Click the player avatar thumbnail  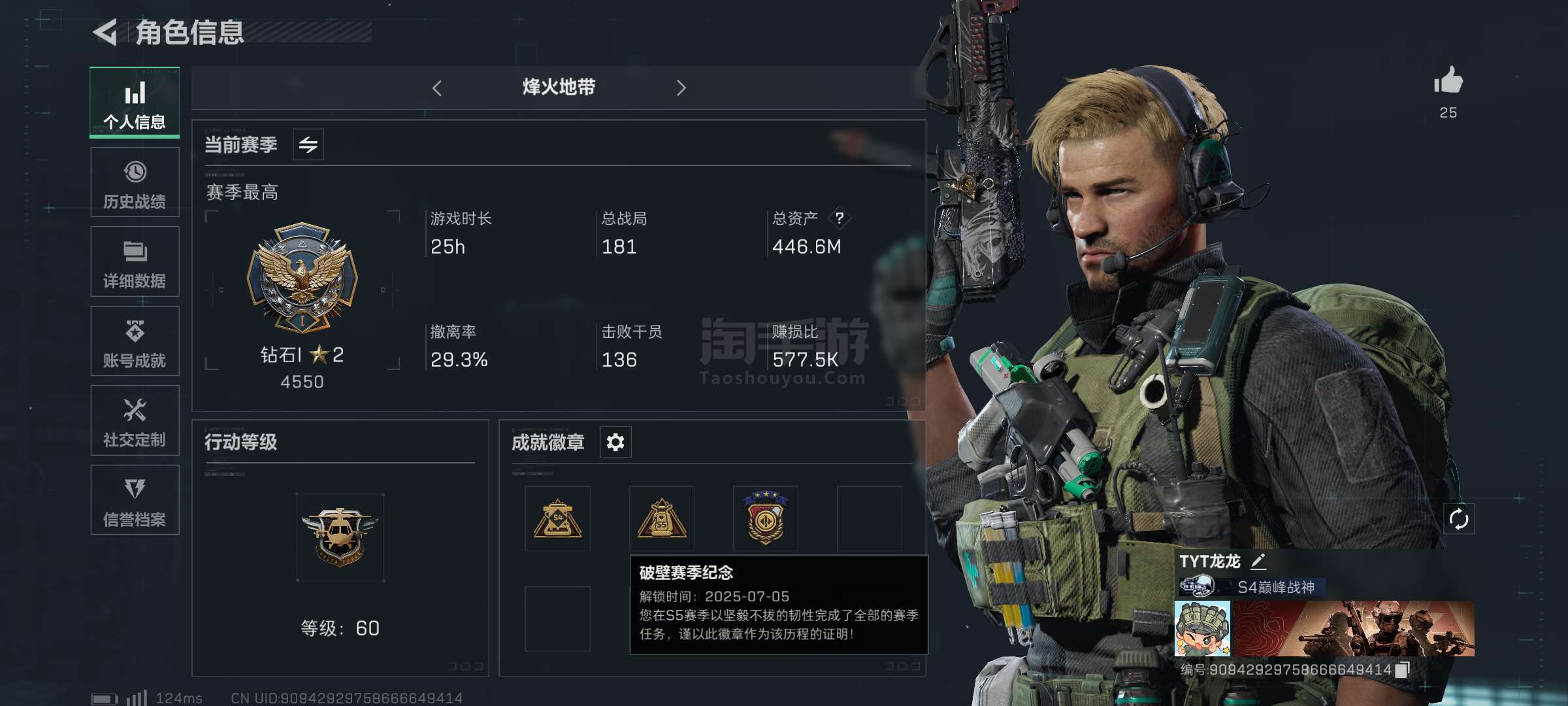(x=1202, y=629)
